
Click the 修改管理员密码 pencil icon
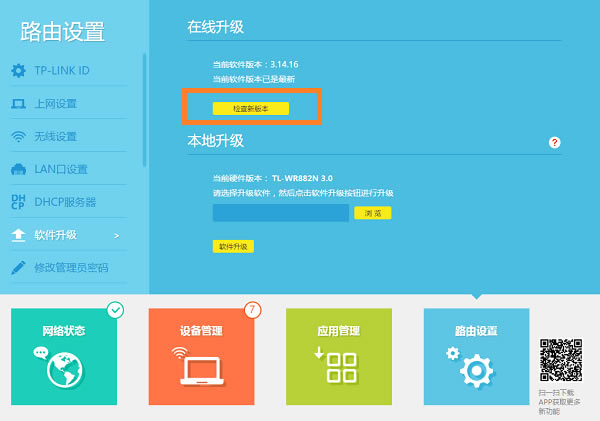point(18,268)
